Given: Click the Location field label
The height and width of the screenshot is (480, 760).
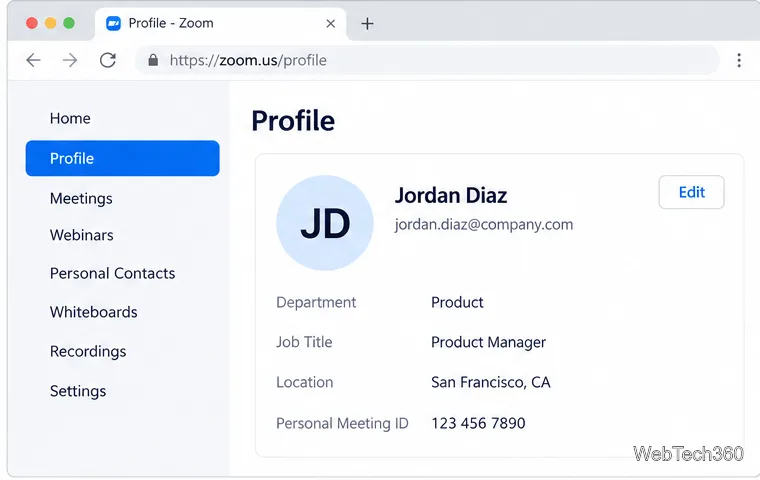Looking at the screenshot, I should coord(304,382).
